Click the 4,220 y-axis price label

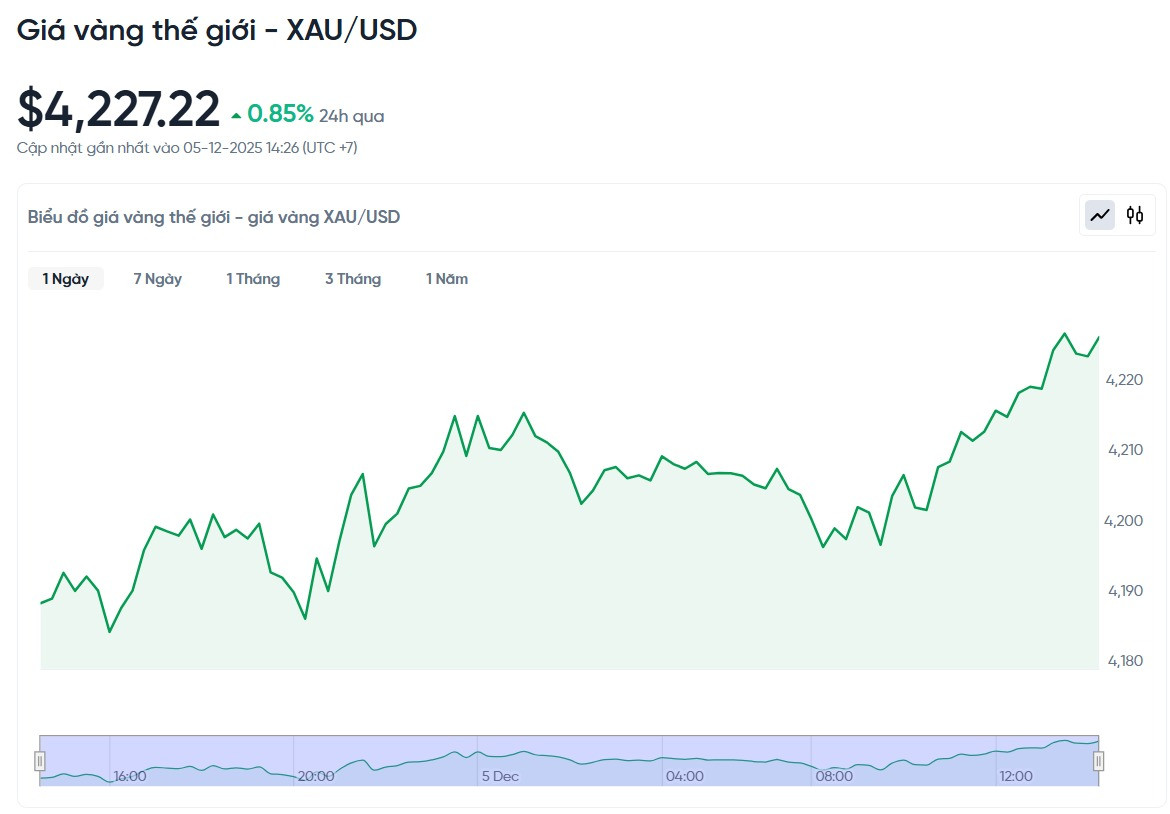point(1124,380)
